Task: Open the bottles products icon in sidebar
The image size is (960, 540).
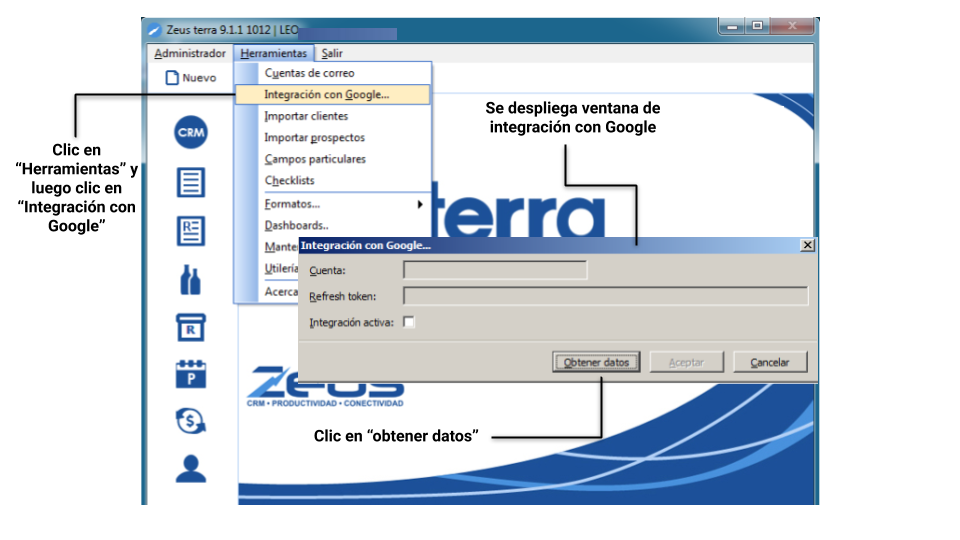Action: 190,280
